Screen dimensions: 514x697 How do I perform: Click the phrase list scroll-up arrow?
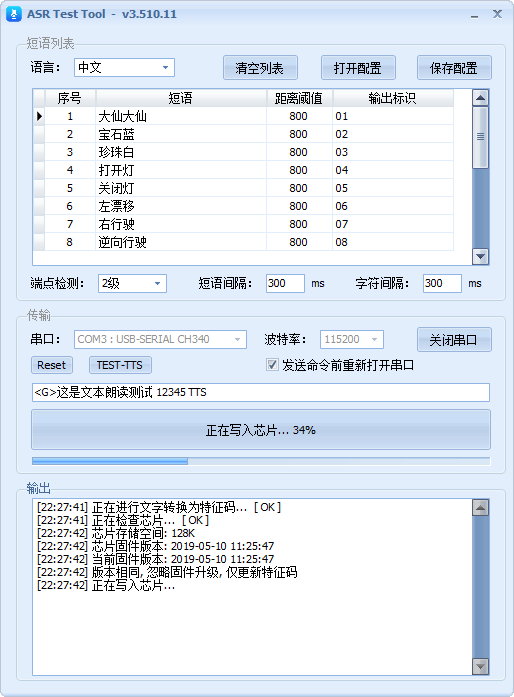click(480, 97)
